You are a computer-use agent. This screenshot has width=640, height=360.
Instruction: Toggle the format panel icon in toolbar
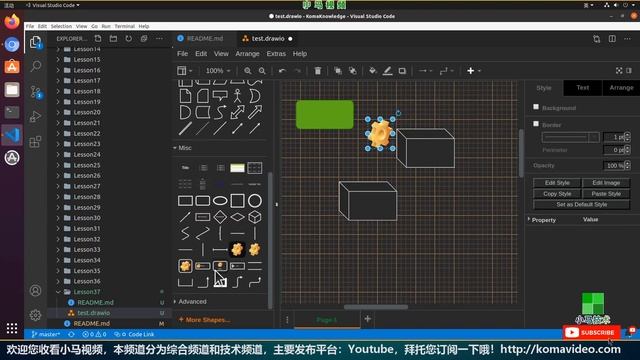(x=629, y=71)
